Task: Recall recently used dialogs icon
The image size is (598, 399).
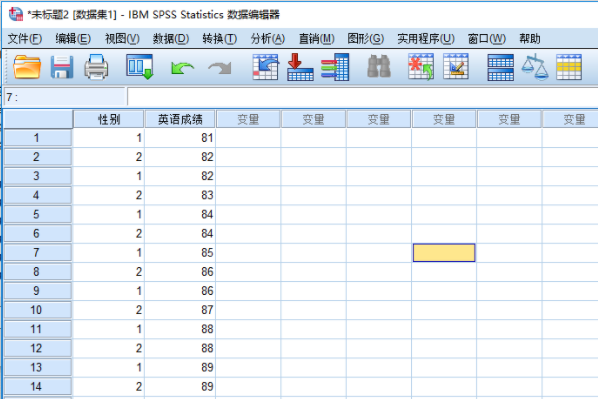Action: click(x=140, y=67)
